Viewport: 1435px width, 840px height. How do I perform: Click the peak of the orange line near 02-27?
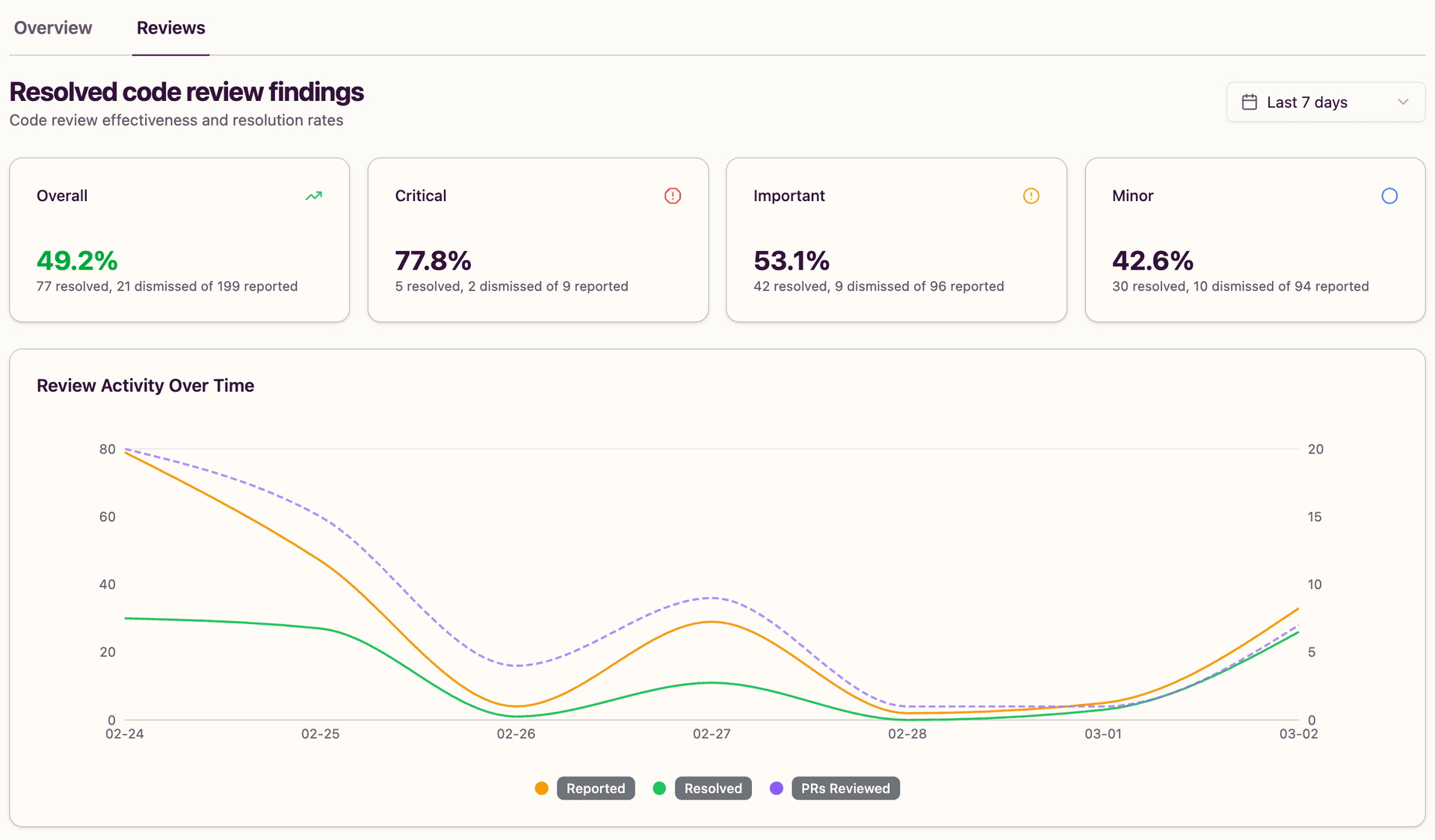(711, 622)
